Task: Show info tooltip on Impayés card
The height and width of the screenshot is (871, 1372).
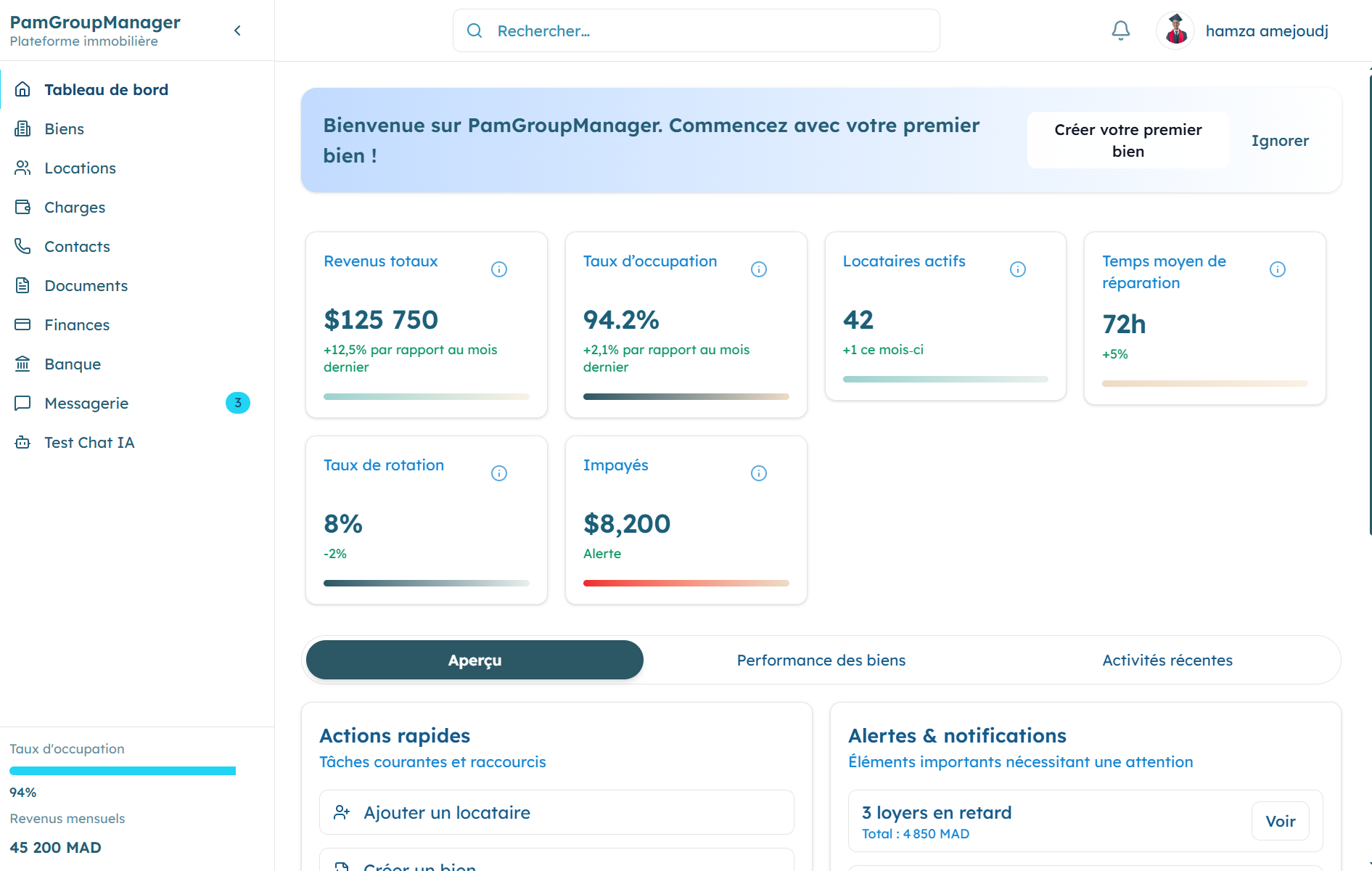Action: [758, 473]
